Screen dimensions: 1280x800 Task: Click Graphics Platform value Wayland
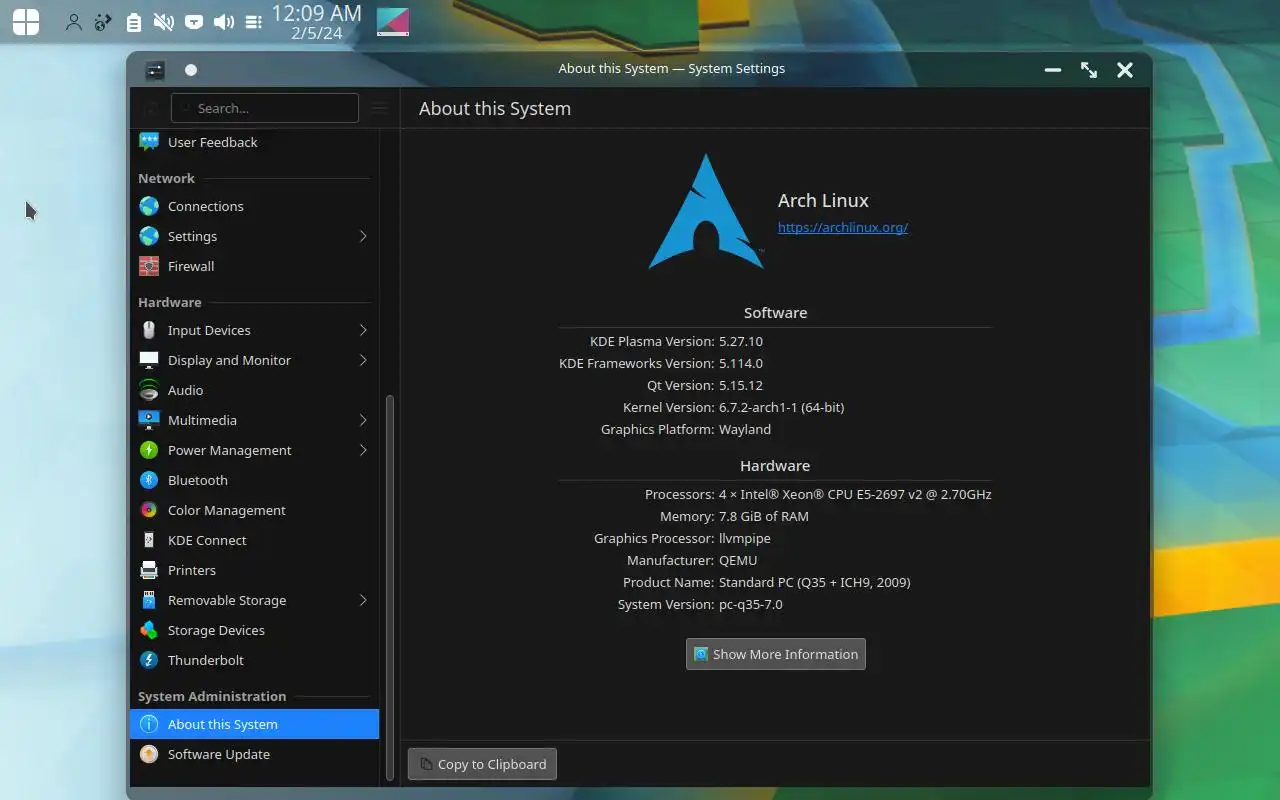coord(745,429)
